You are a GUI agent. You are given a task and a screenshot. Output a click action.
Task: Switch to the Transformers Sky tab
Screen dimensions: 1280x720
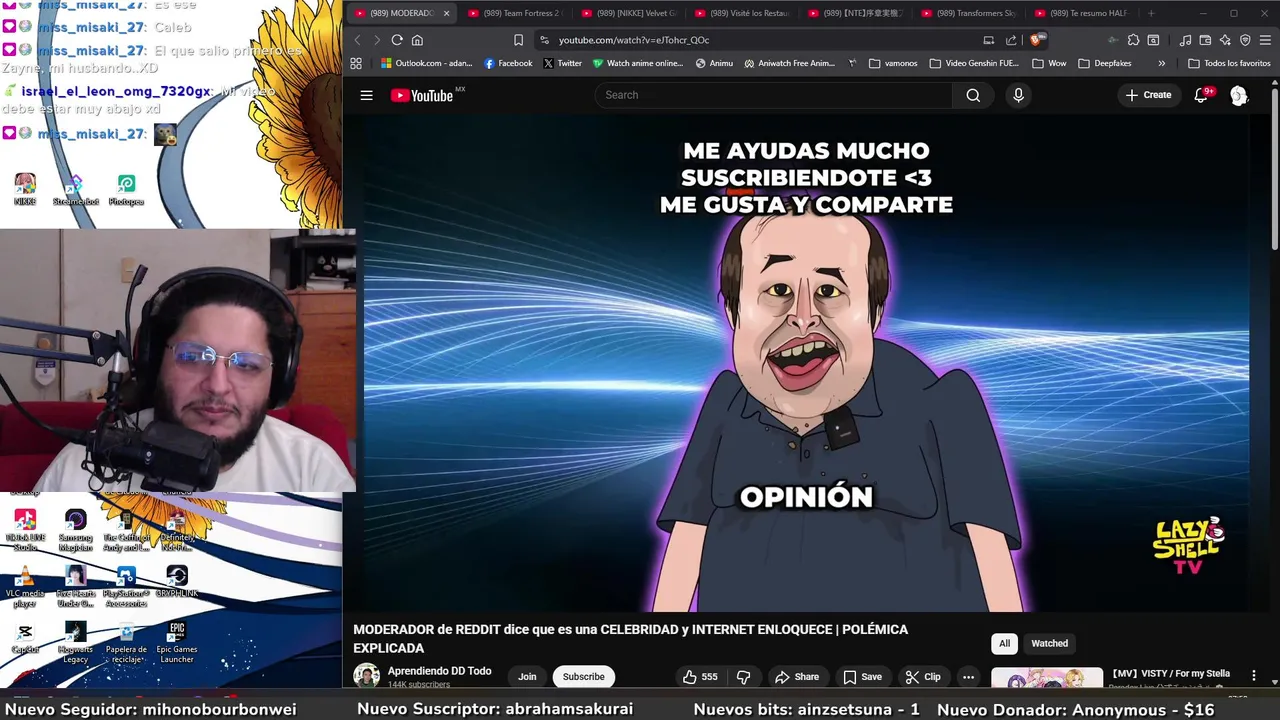pos(968,13)
